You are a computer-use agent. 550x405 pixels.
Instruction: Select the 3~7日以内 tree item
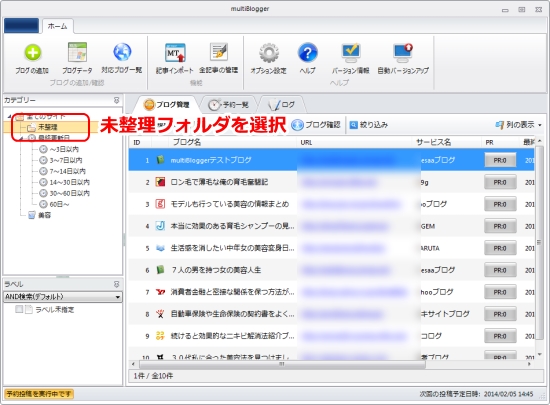pyautogui.click(x=61, y=160)
